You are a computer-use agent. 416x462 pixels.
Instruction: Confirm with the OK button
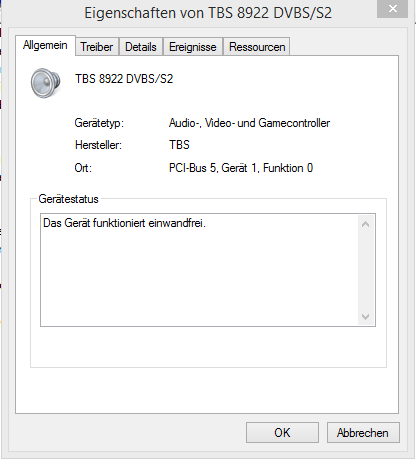pyautogui.click(x=282, y=433)
